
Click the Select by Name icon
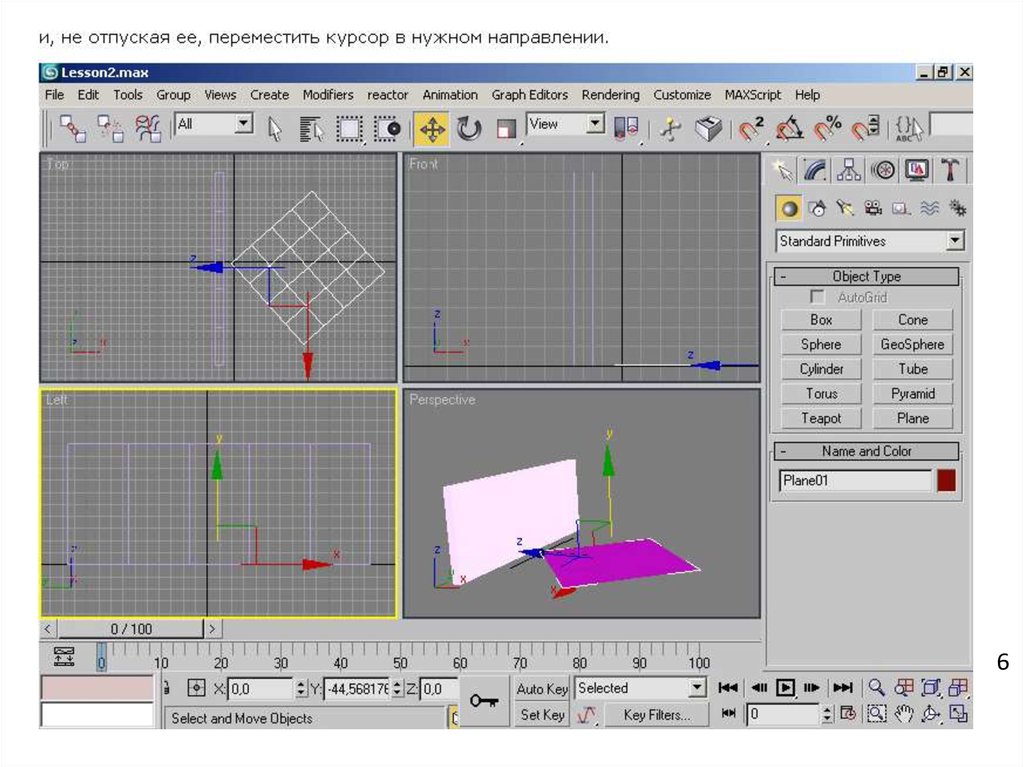[x=312, y=128]
